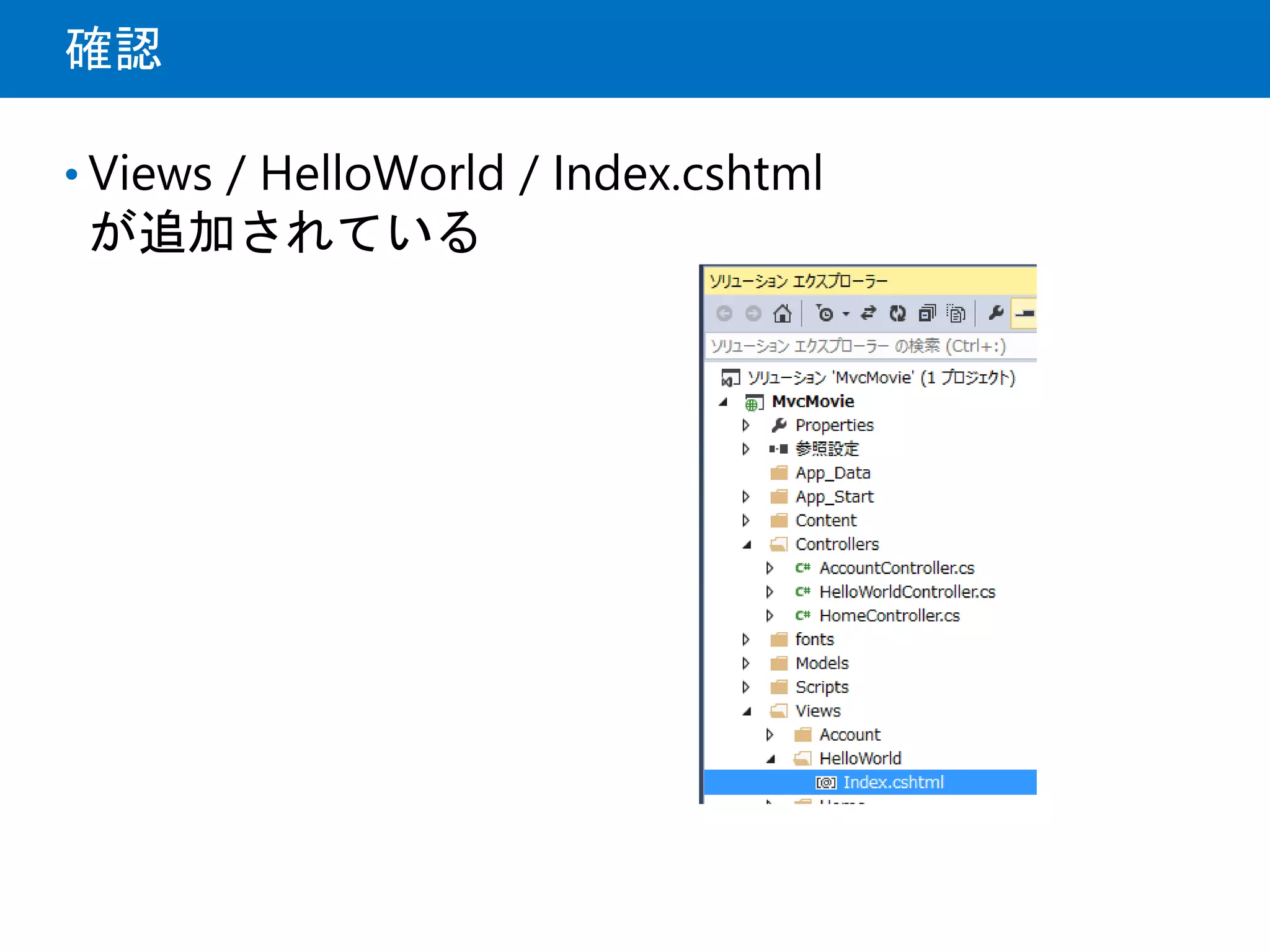Select the App_Start folder label
Viewport: 1270px width, 952px height.
tap(834, 497)
